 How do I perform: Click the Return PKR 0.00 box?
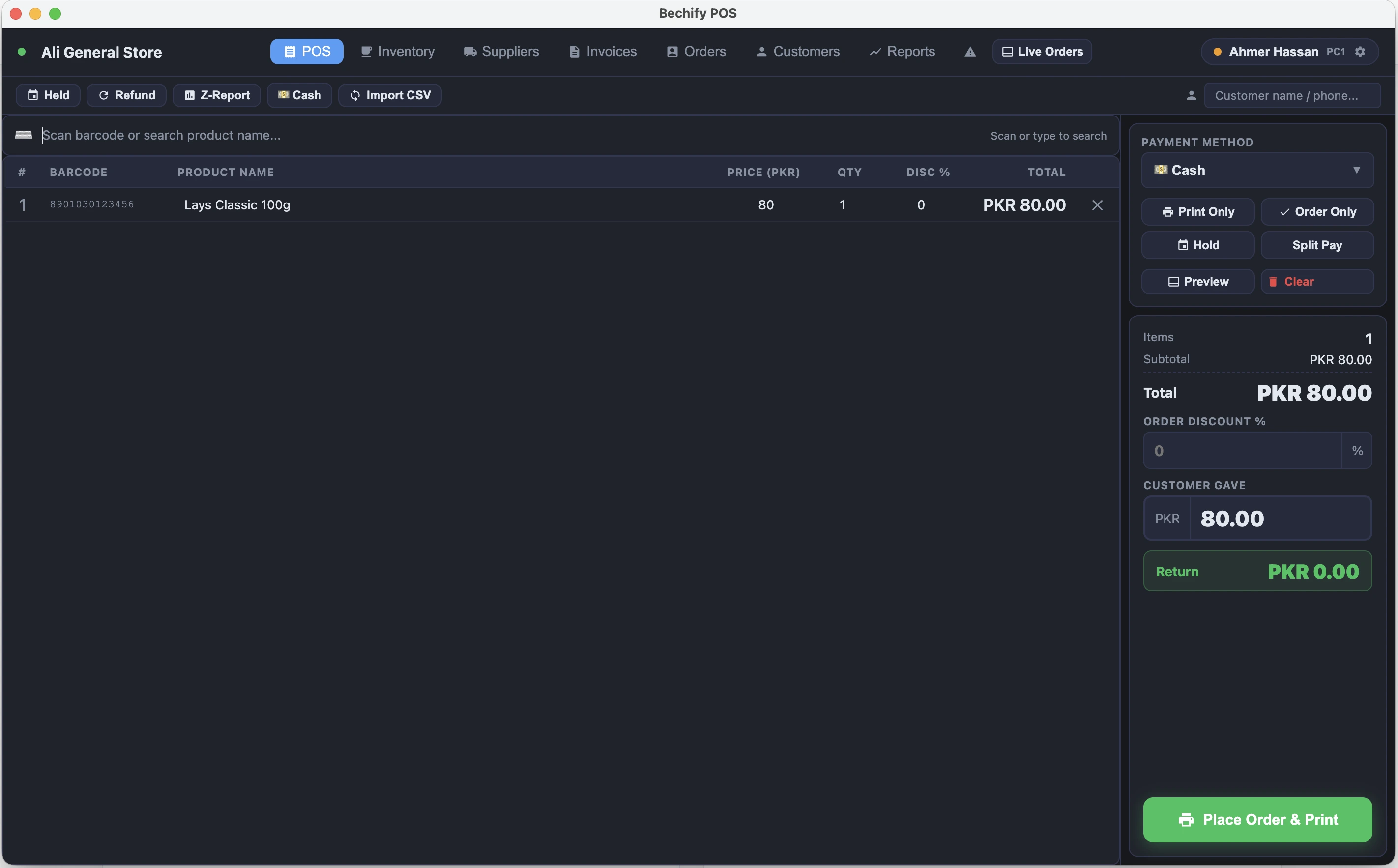[x=1257, y=571]
